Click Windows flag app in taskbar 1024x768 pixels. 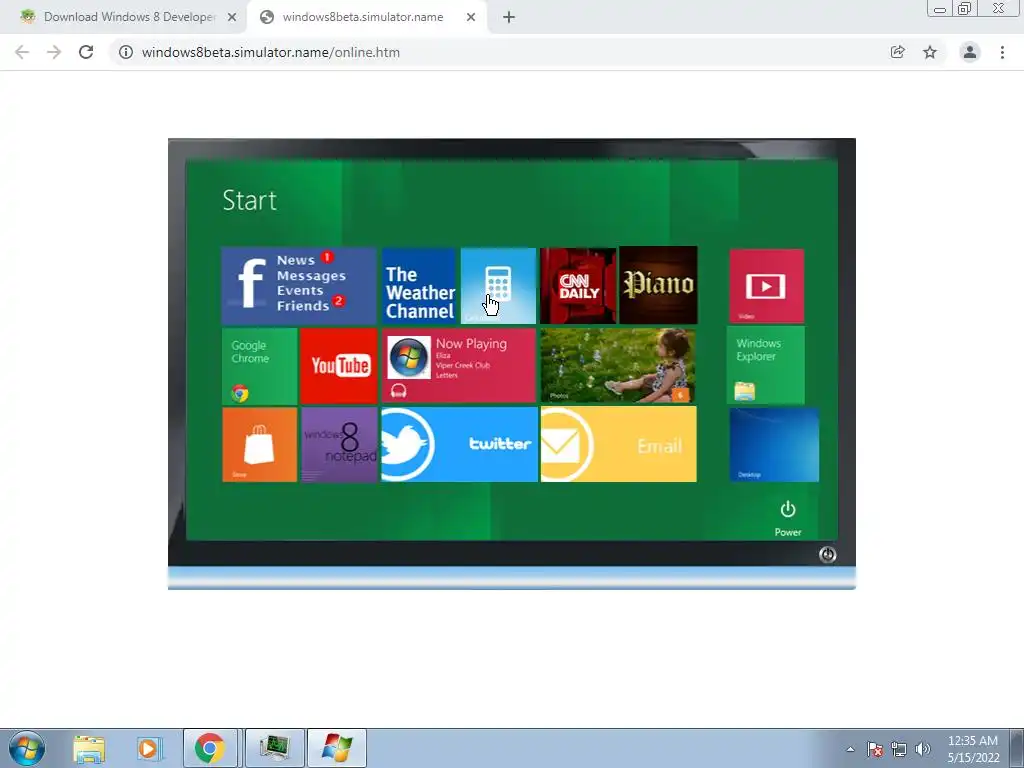click(337, 748)
